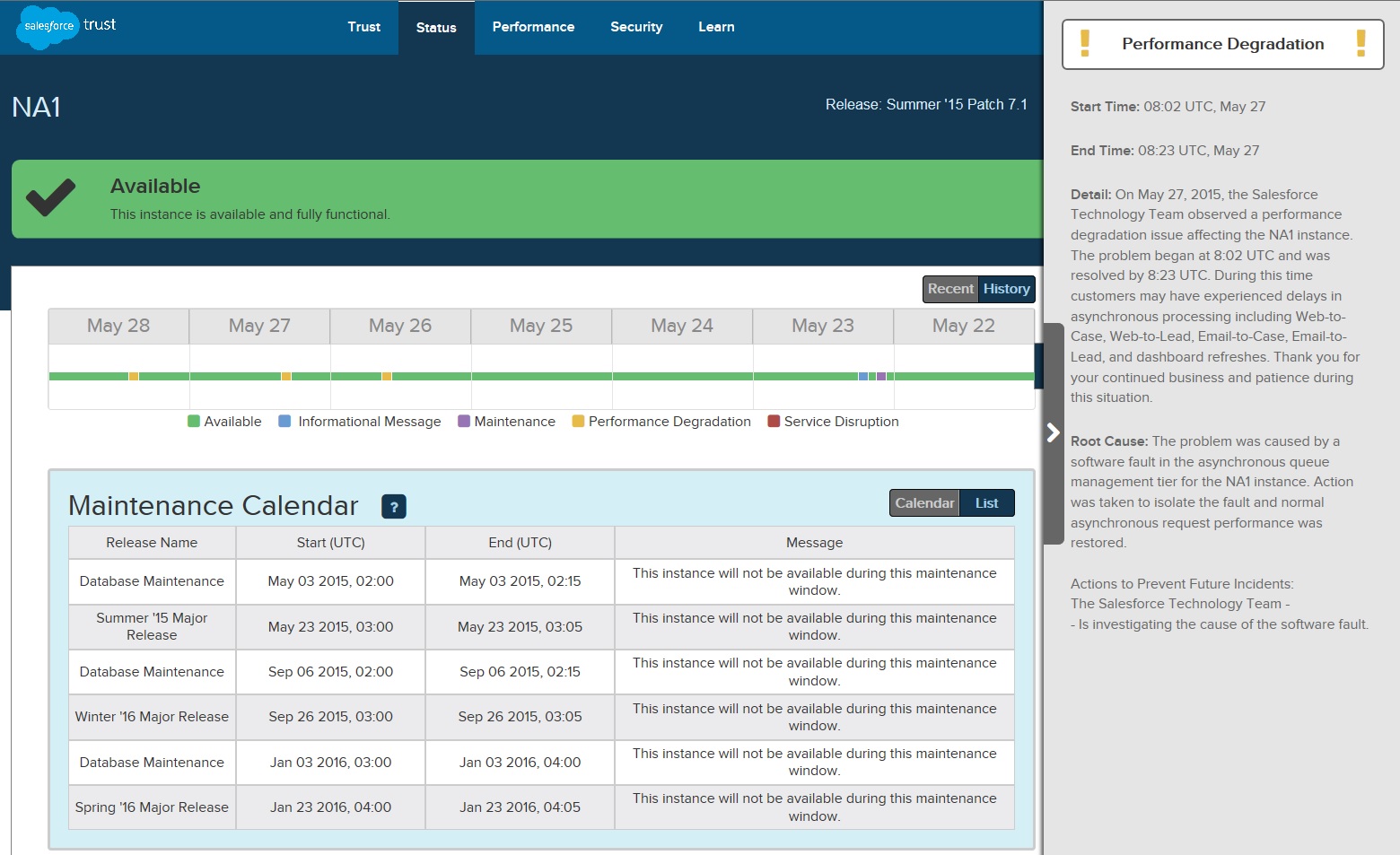1400x855 pixels.
Task: Click start time Jan 23 2016, 04:00
Action: [331, 807]
